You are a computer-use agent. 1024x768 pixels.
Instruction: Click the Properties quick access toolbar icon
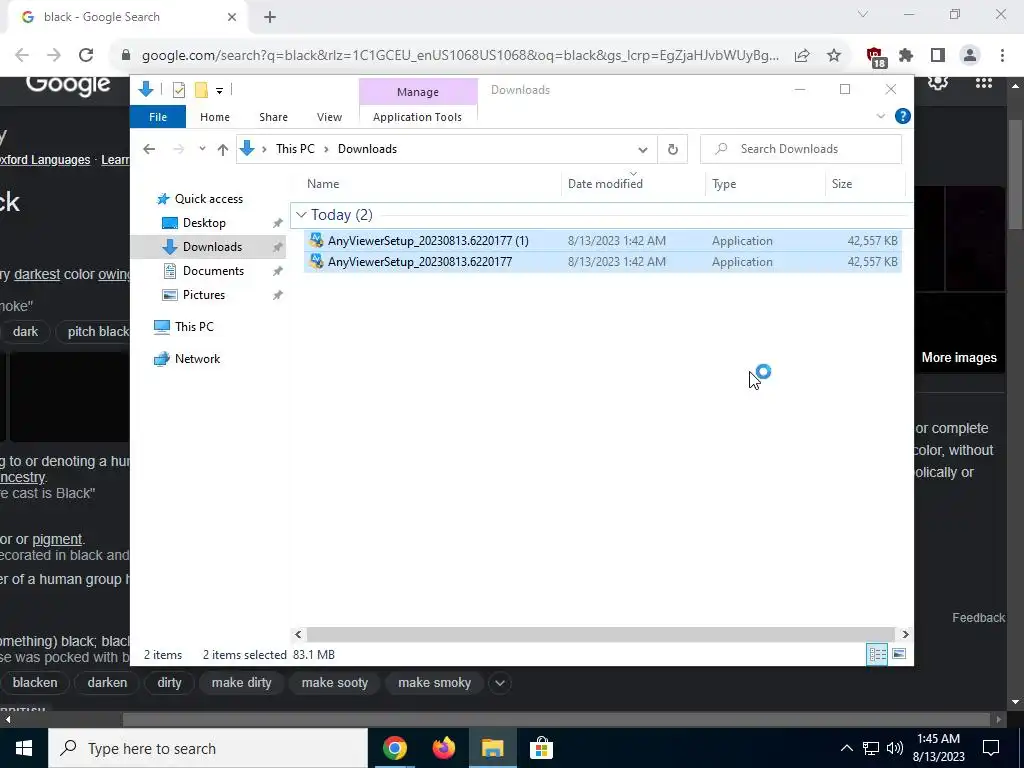[x=178, y=90]
